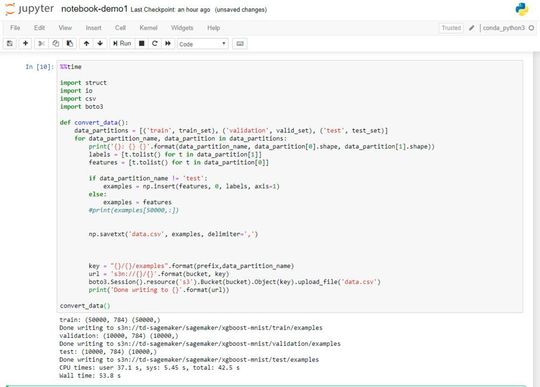Move the selected cell down
Viewport: 540px width, 387px height.
click(100, 43)
